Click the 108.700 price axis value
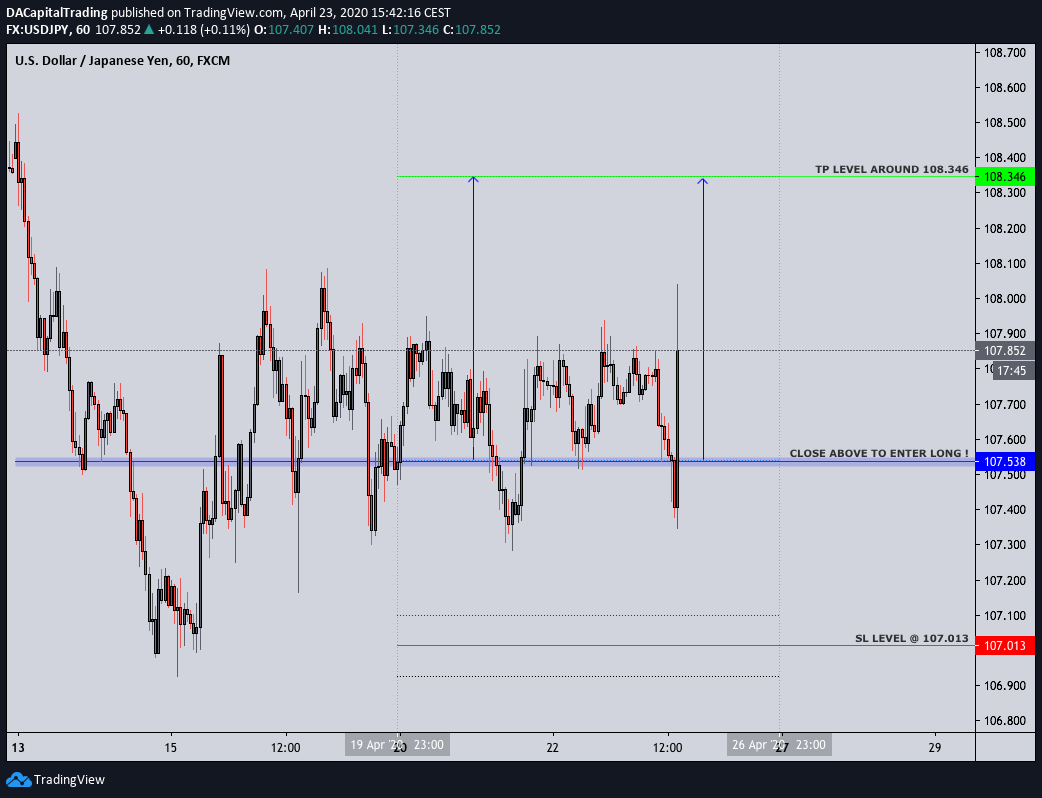Viewport: 1042px width, 798px height. (1005, 52)
